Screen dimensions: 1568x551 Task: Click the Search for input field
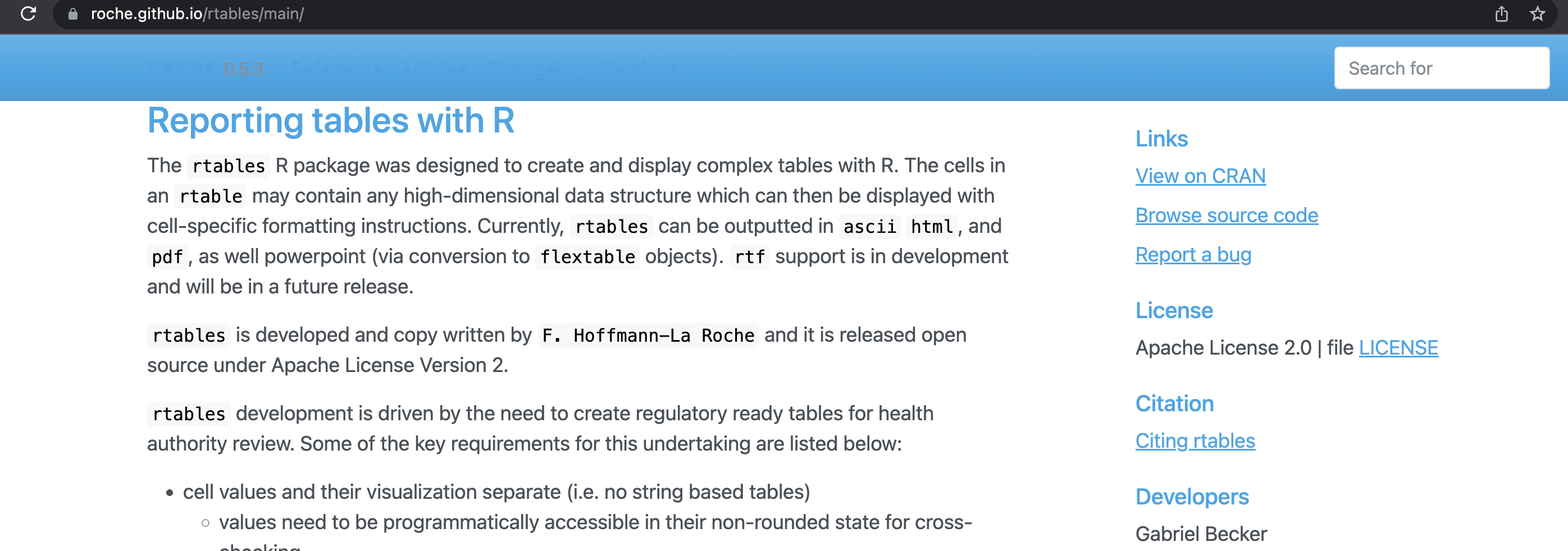[1442, 67]
